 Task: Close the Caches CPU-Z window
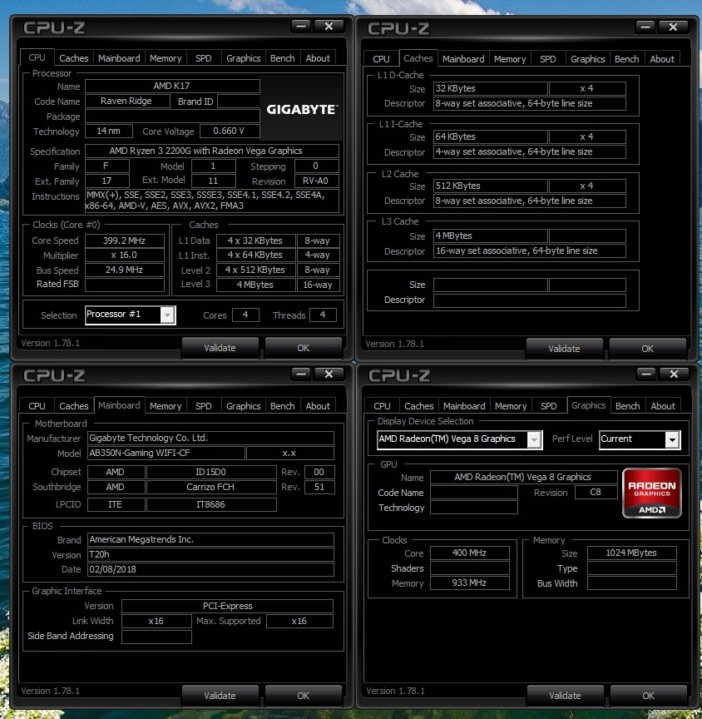coord(673,27)
